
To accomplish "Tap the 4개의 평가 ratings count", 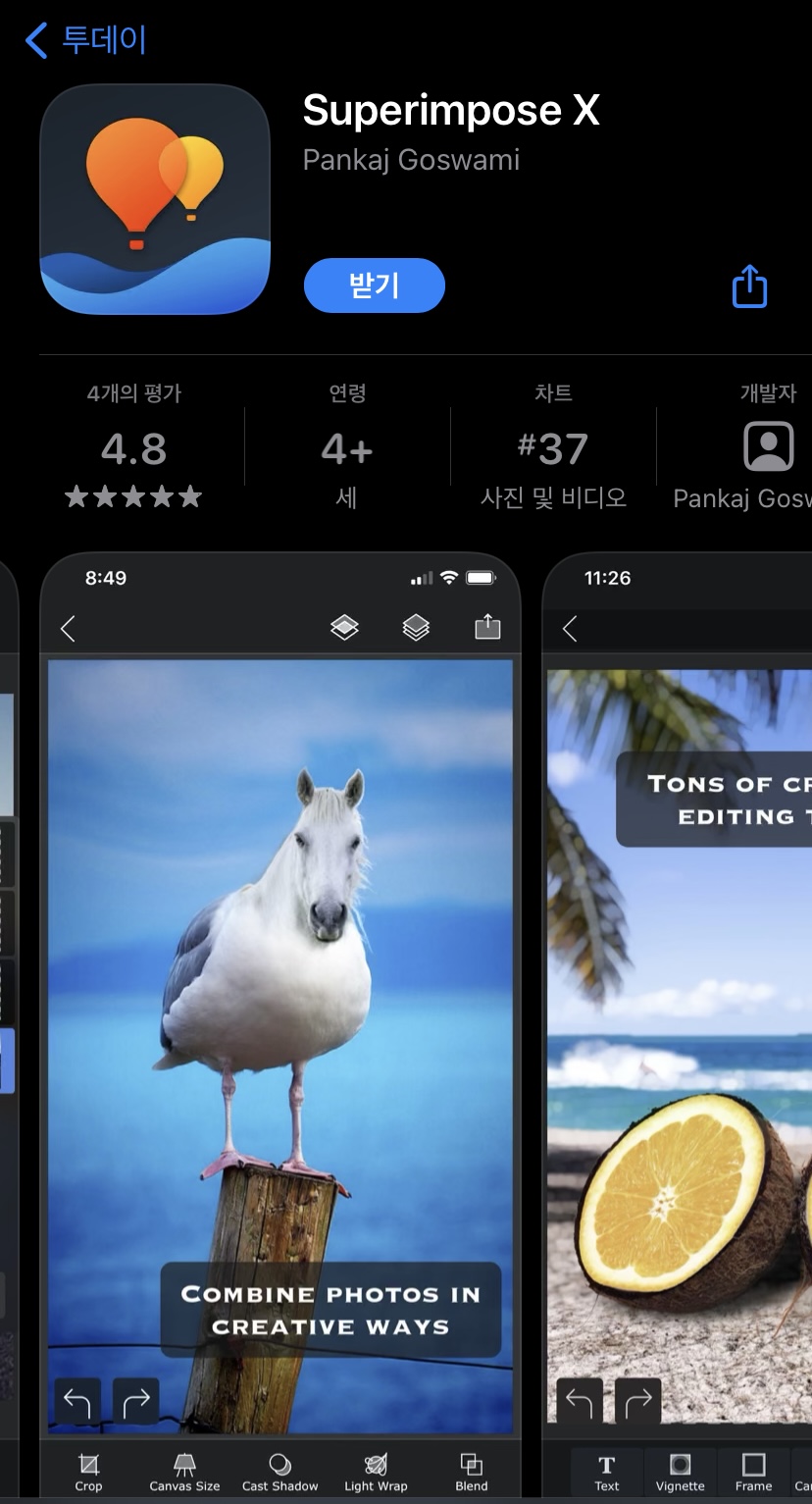I will (x=134, y=394).
